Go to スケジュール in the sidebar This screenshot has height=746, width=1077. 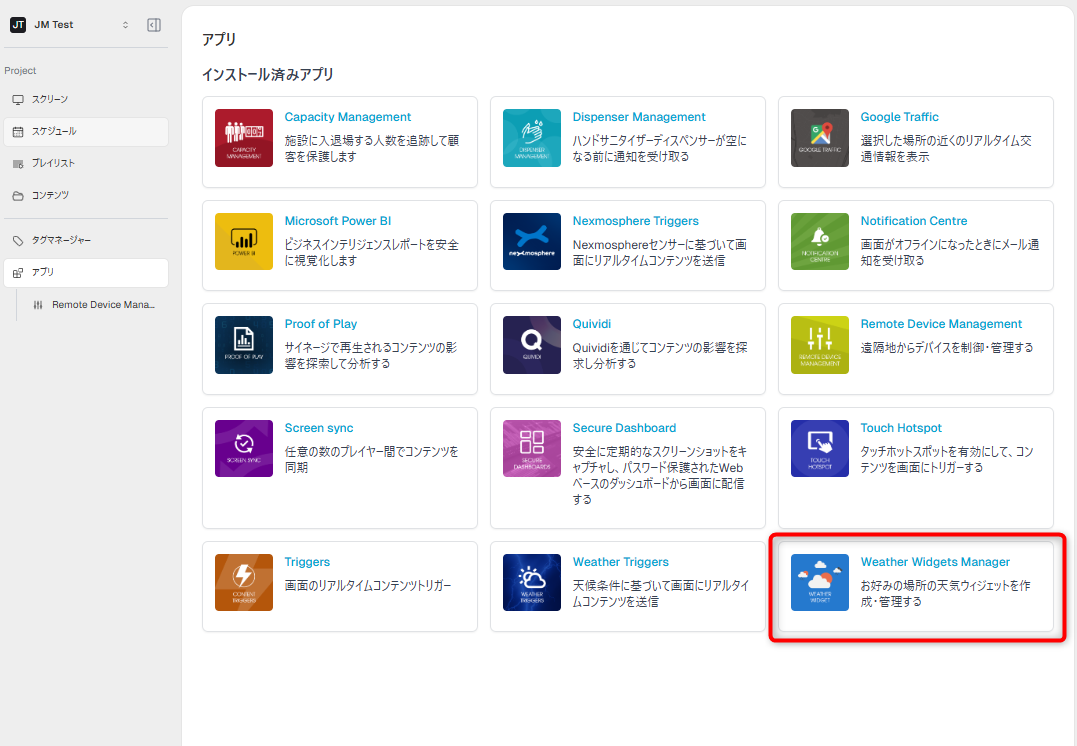[x=86, y=131]
